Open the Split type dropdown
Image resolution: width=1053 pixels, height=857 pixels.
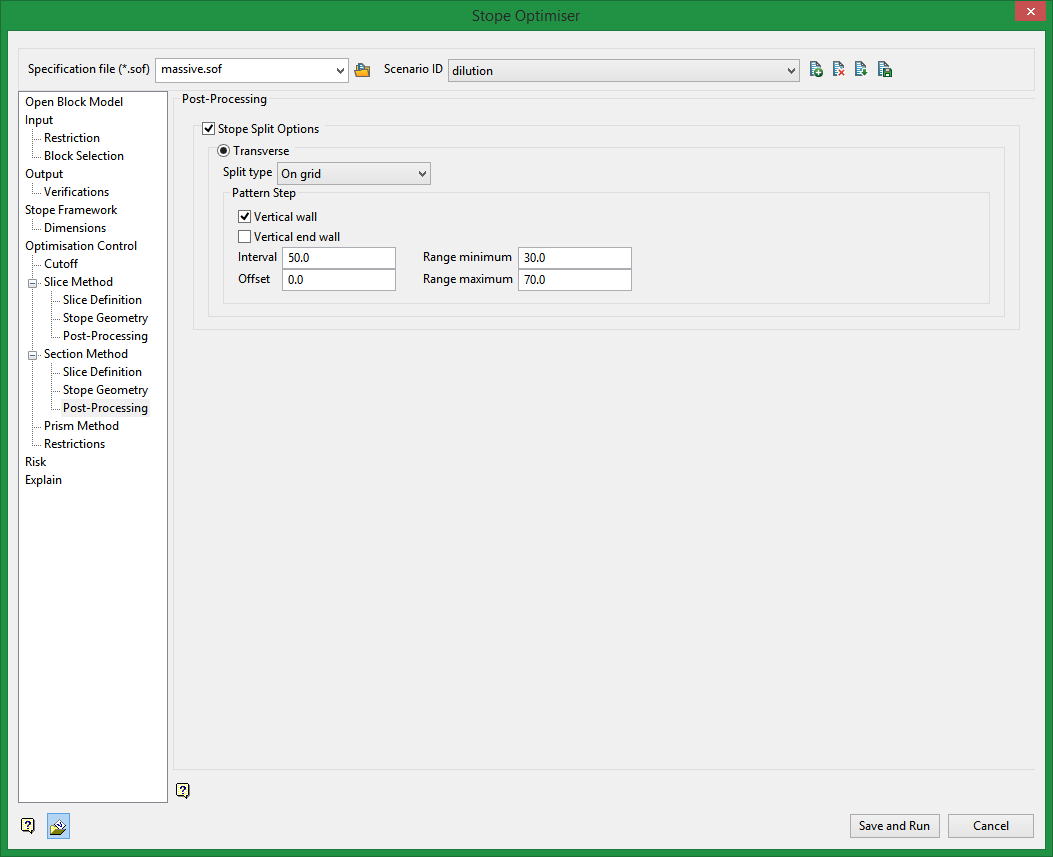pos(353,174)
